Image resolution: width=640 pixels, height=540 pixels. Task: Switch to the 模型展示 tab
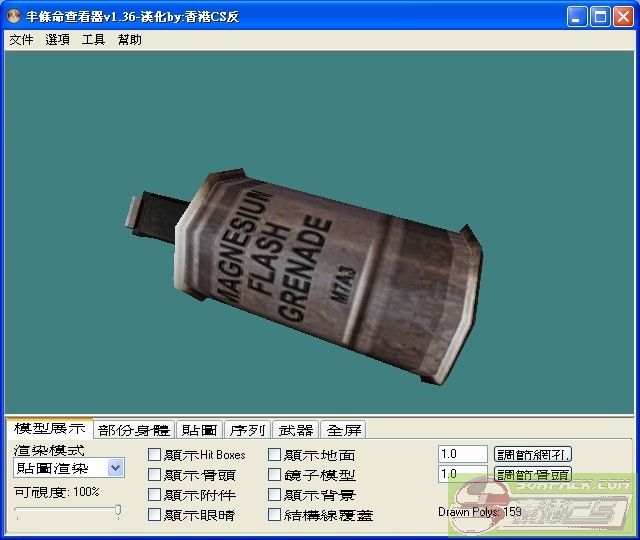[x=49, y=428]
